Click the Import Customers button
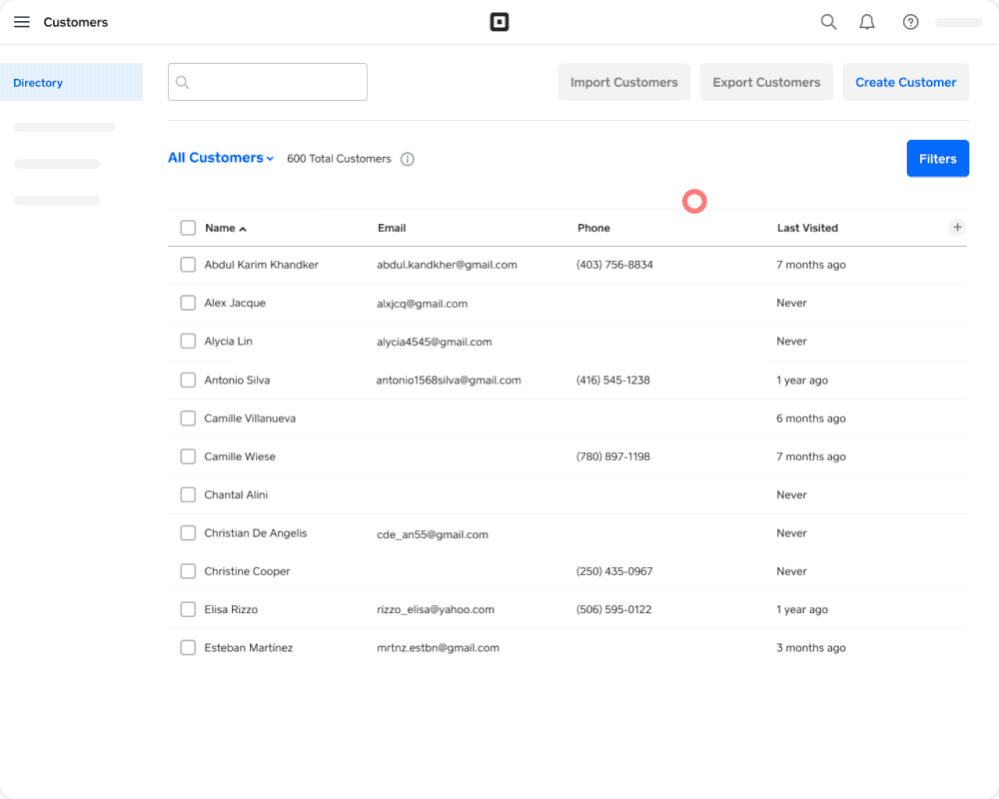999x799 pixels. tap(624, 82)
